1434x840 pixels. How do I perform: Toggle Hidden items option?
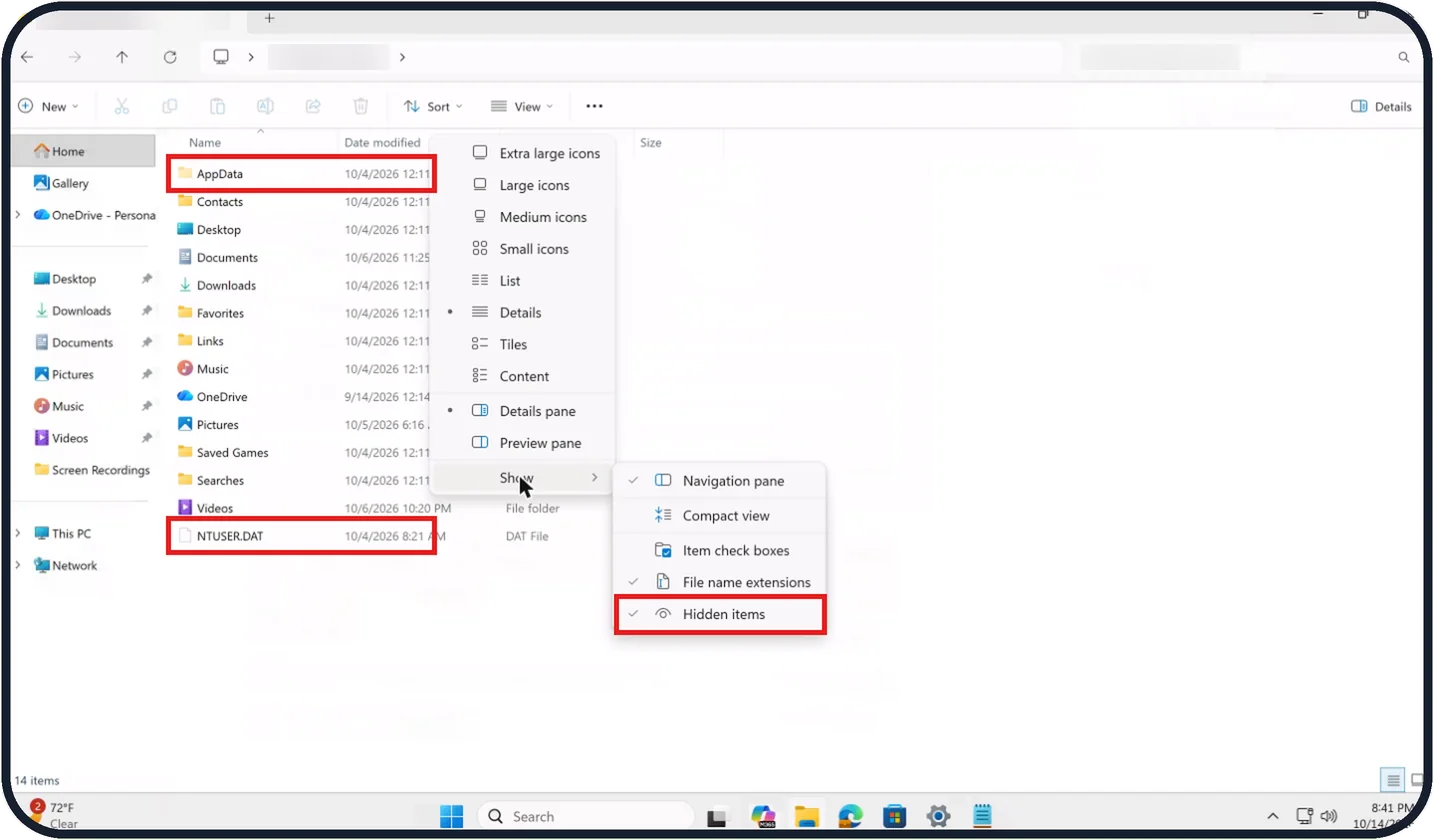719,614
